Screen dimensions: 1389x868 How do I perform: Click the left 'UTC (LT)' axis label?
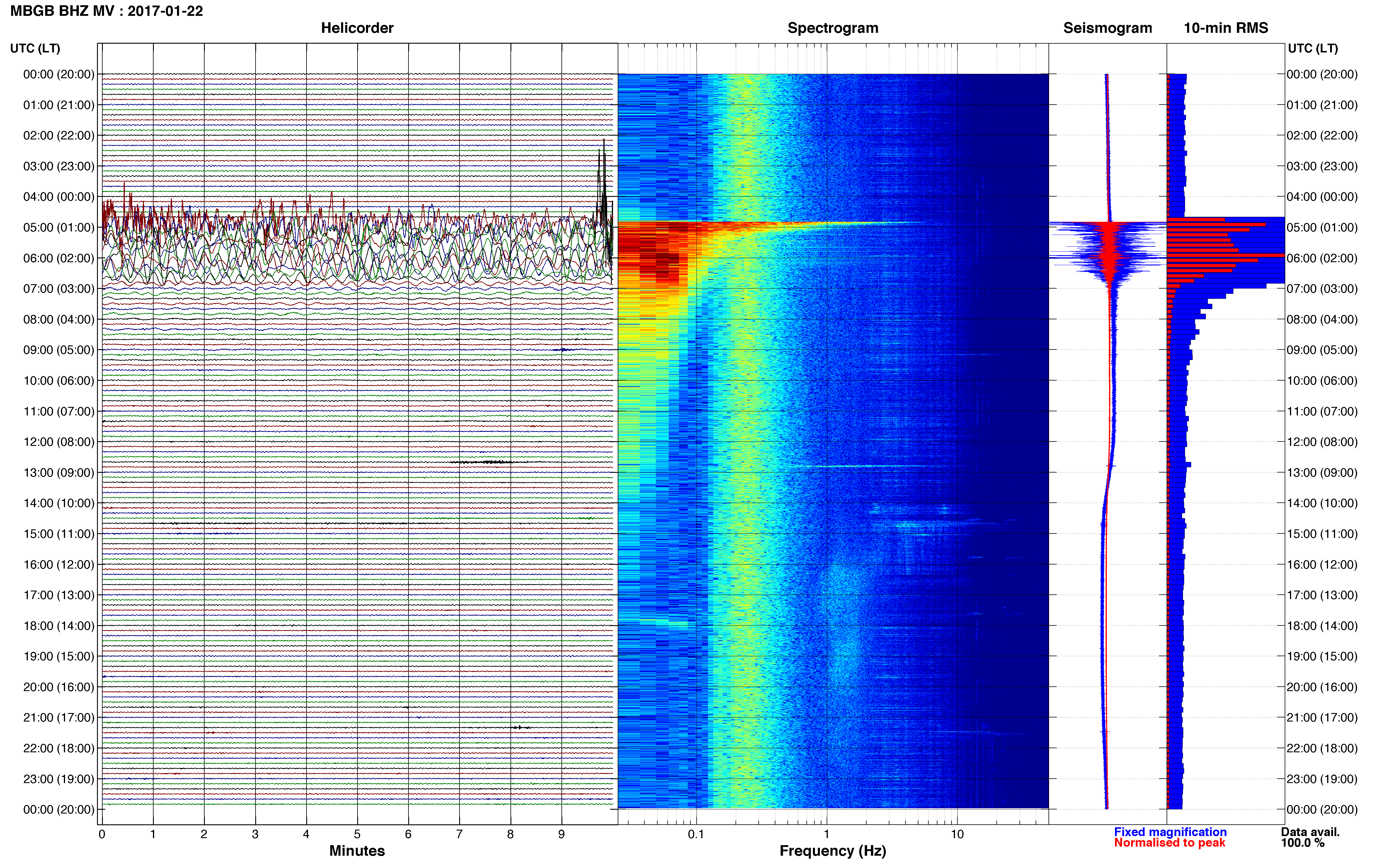[35, 48]
